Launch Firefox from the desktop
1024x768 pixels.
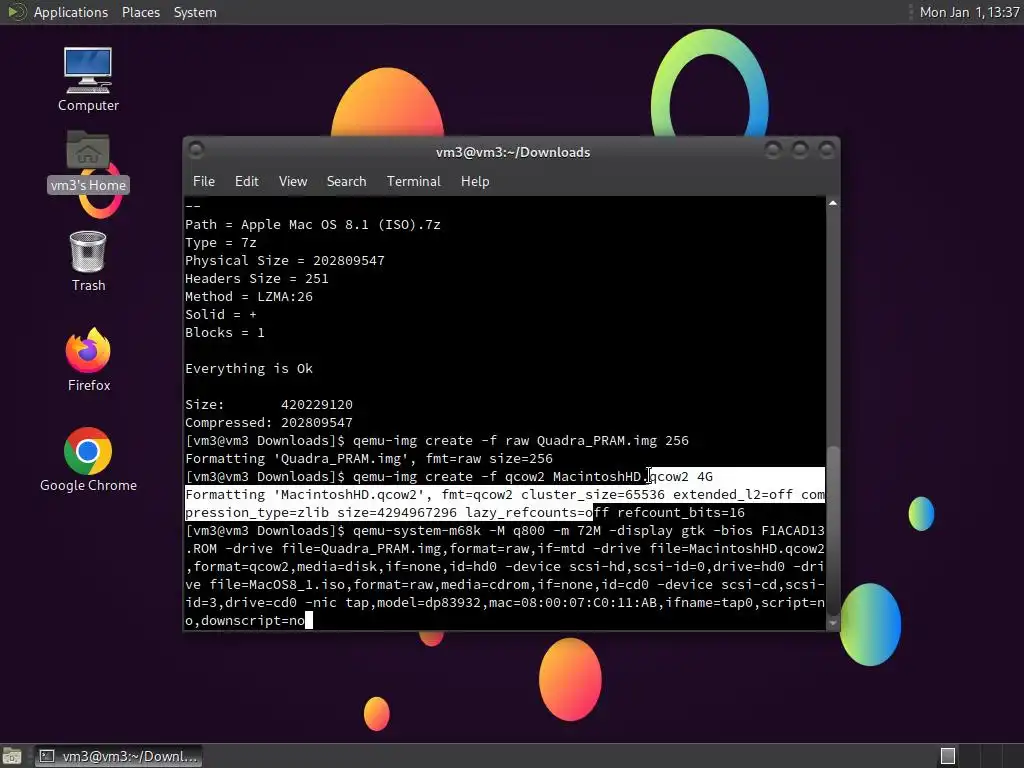(88, 359)
